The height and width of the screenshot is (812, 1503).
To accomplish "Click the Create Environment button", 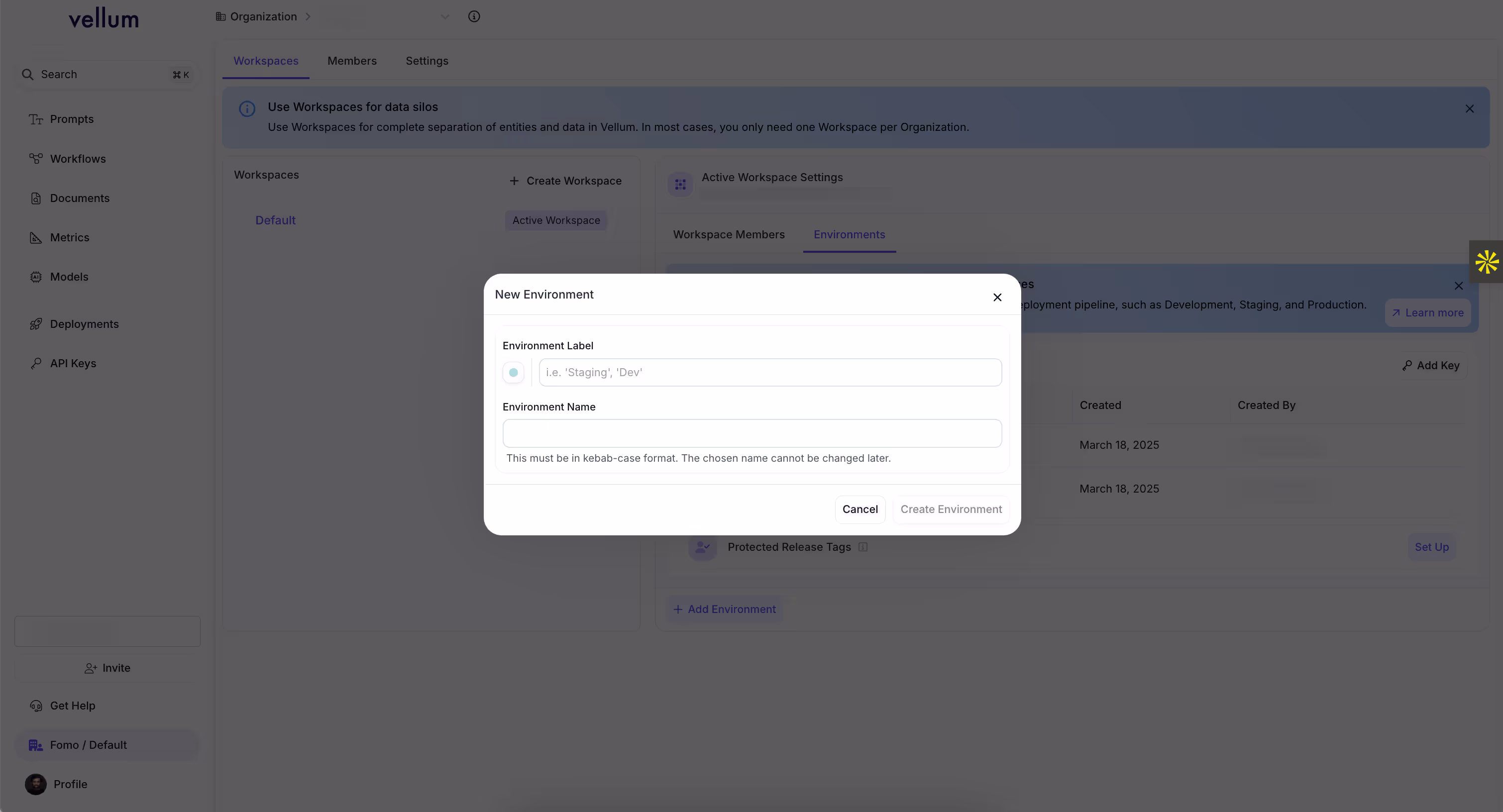I will (951, 509).
